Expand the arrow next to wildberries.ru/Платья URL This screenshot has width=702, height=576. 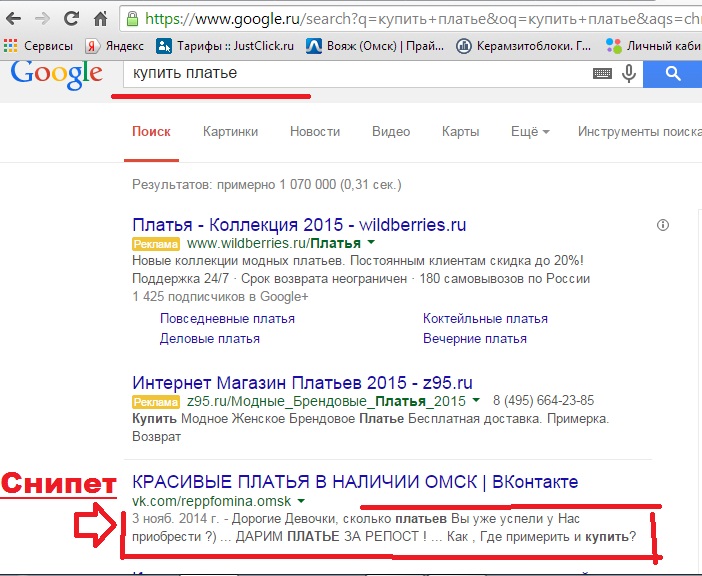tap(371, 243)
